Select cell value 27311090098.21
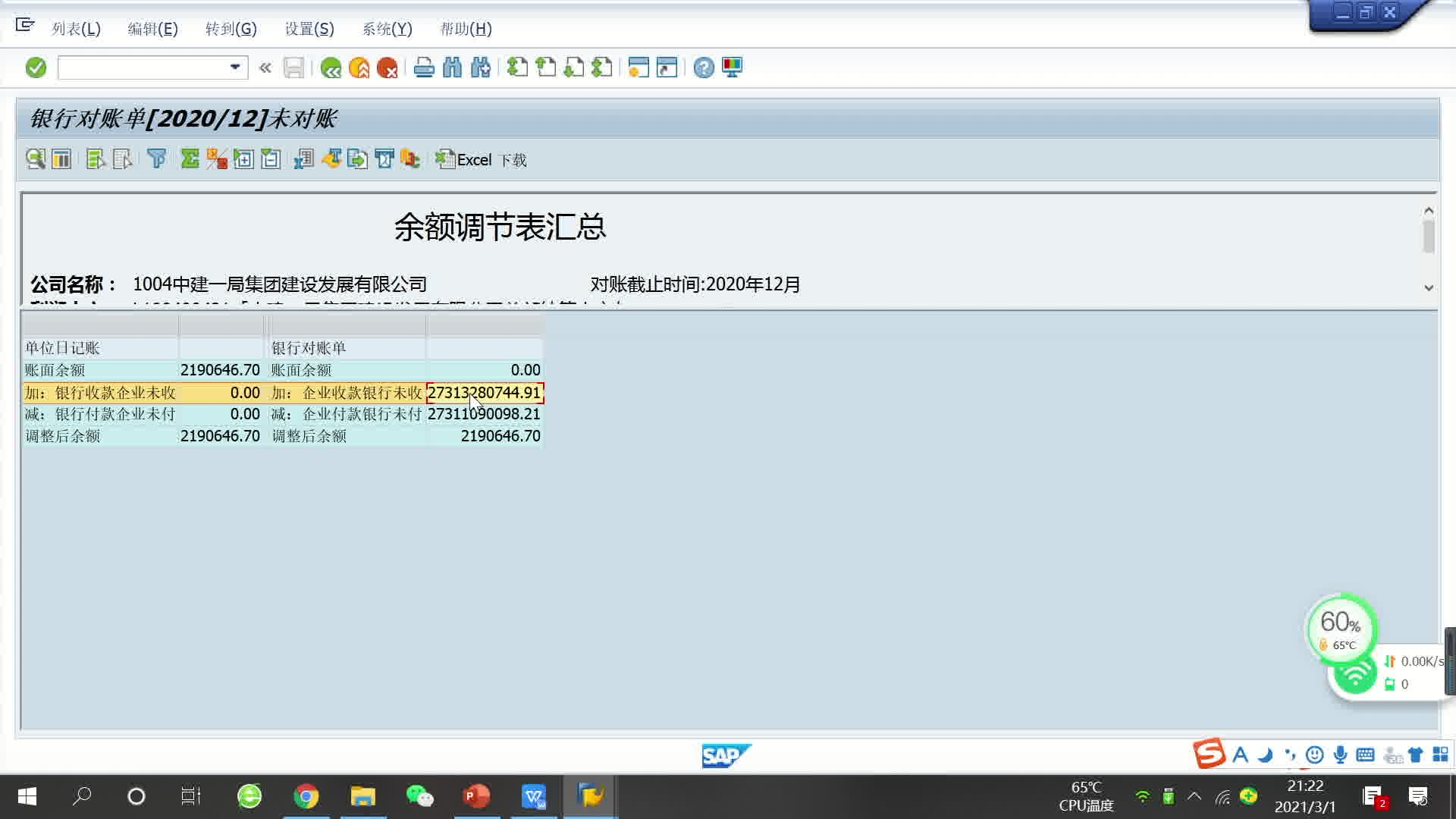The height and width of the screenshot is (819, 1456). 485,414
